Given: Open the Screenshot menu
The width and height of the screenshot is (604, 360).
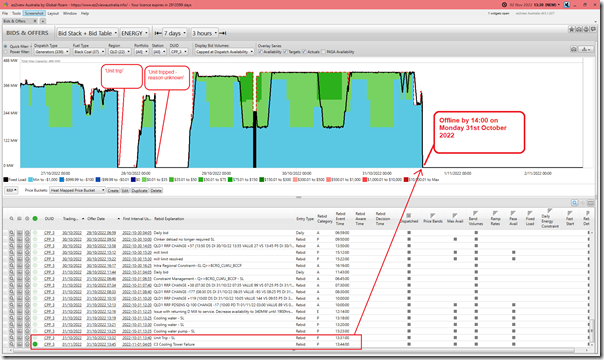Looking at the screenshot, I should point(34,13).
